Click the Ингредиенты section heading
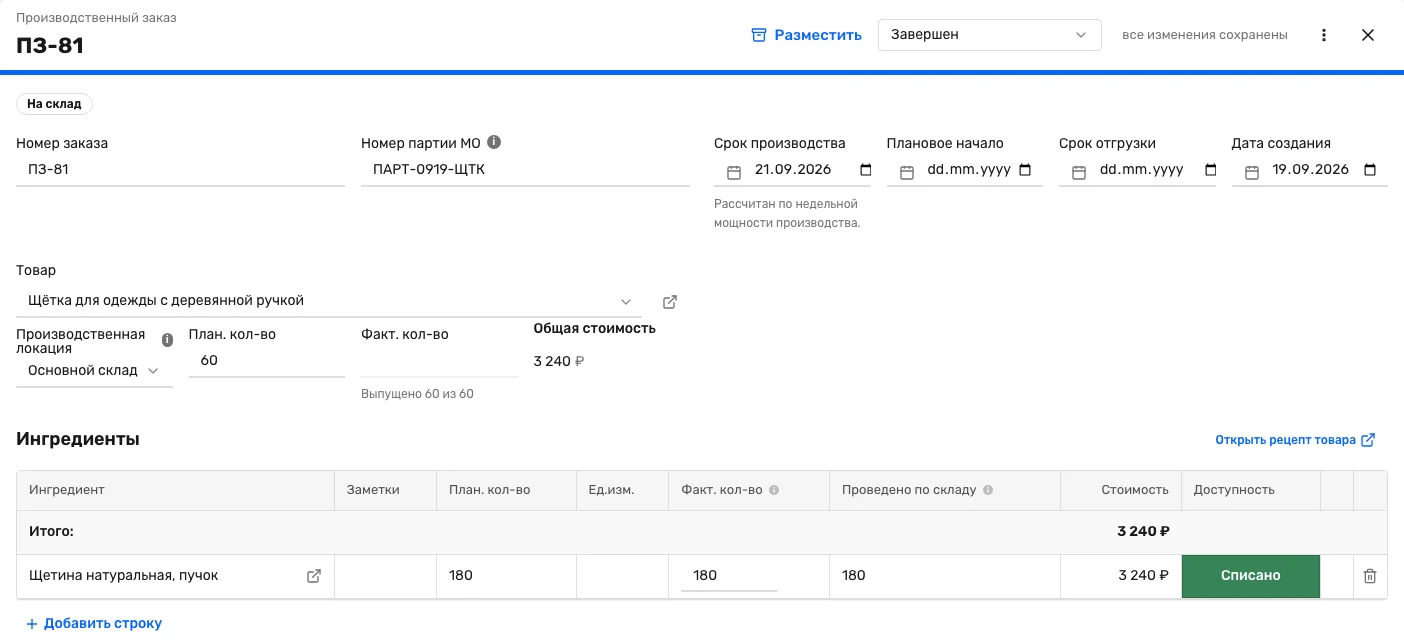This screenshot has height=640, width=1404. coord(78,439)
